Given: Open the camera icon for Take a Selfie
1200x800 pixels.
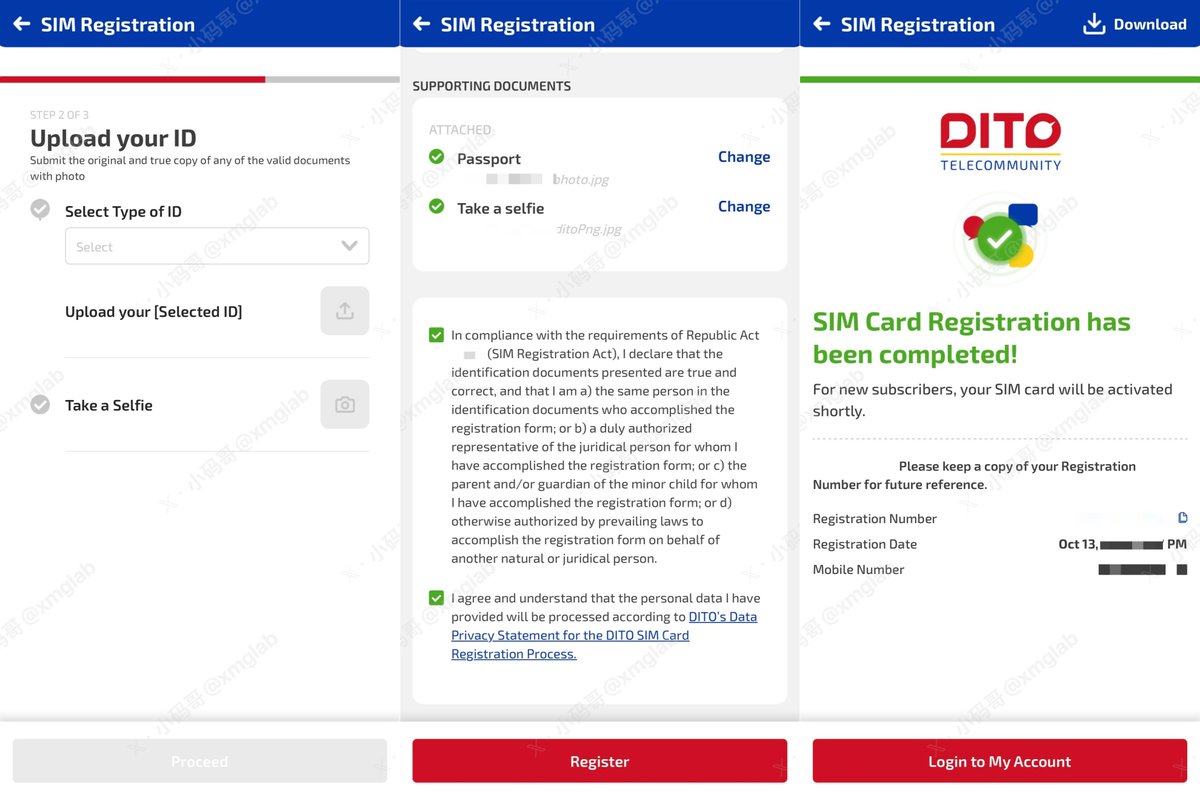Looking at the screenshot, I should (345, 405).
